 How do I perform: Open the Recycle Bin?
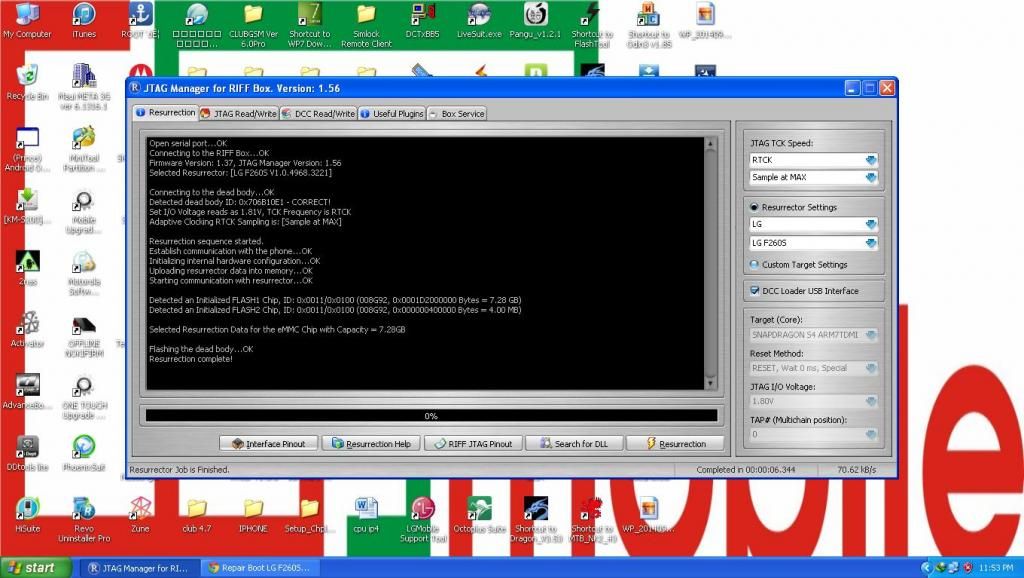(x=27, y=82)
